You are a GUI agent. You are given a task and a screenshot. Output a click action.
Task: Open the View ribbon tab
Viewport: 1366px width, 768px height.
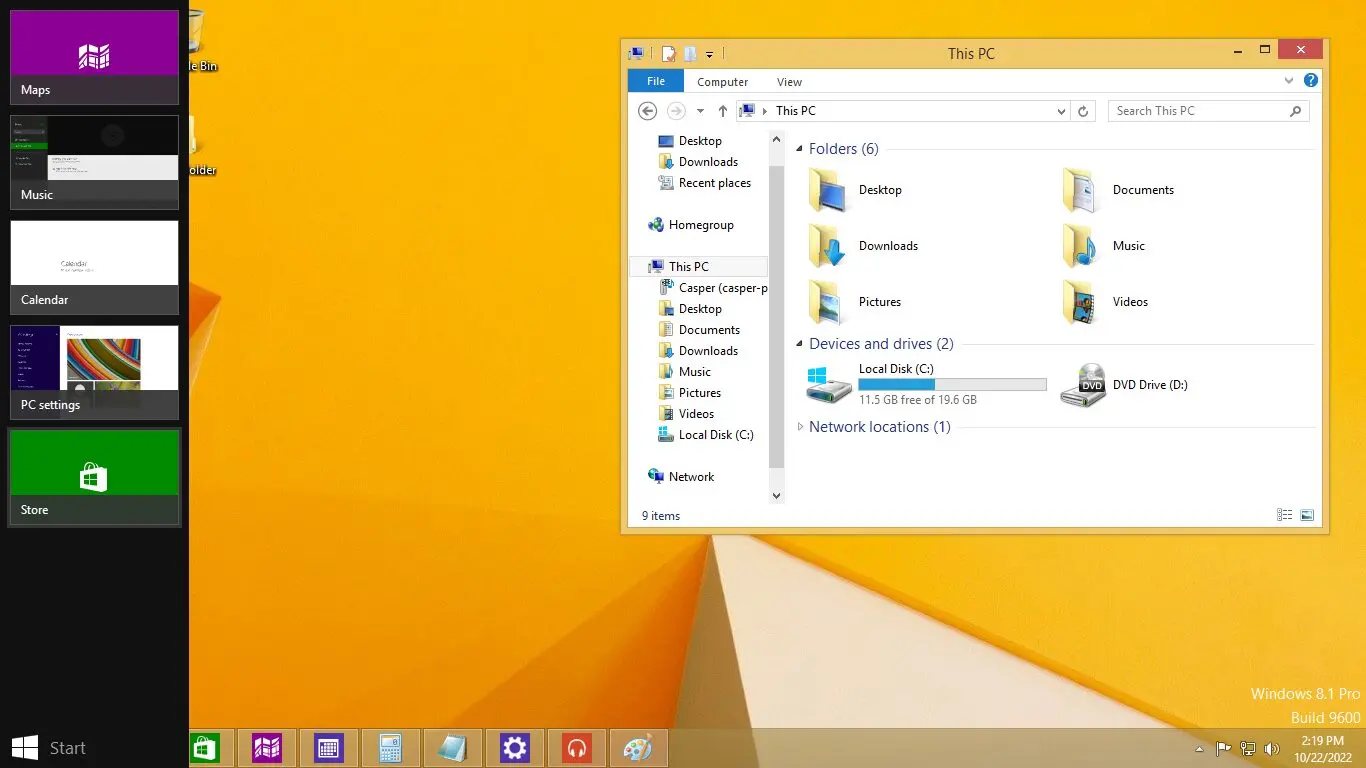[789, 82]
